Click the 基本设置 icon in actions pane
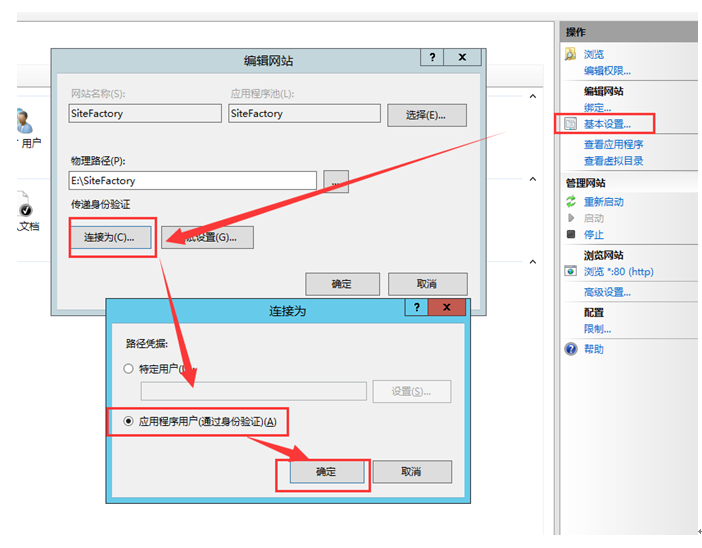 [570, 124]
